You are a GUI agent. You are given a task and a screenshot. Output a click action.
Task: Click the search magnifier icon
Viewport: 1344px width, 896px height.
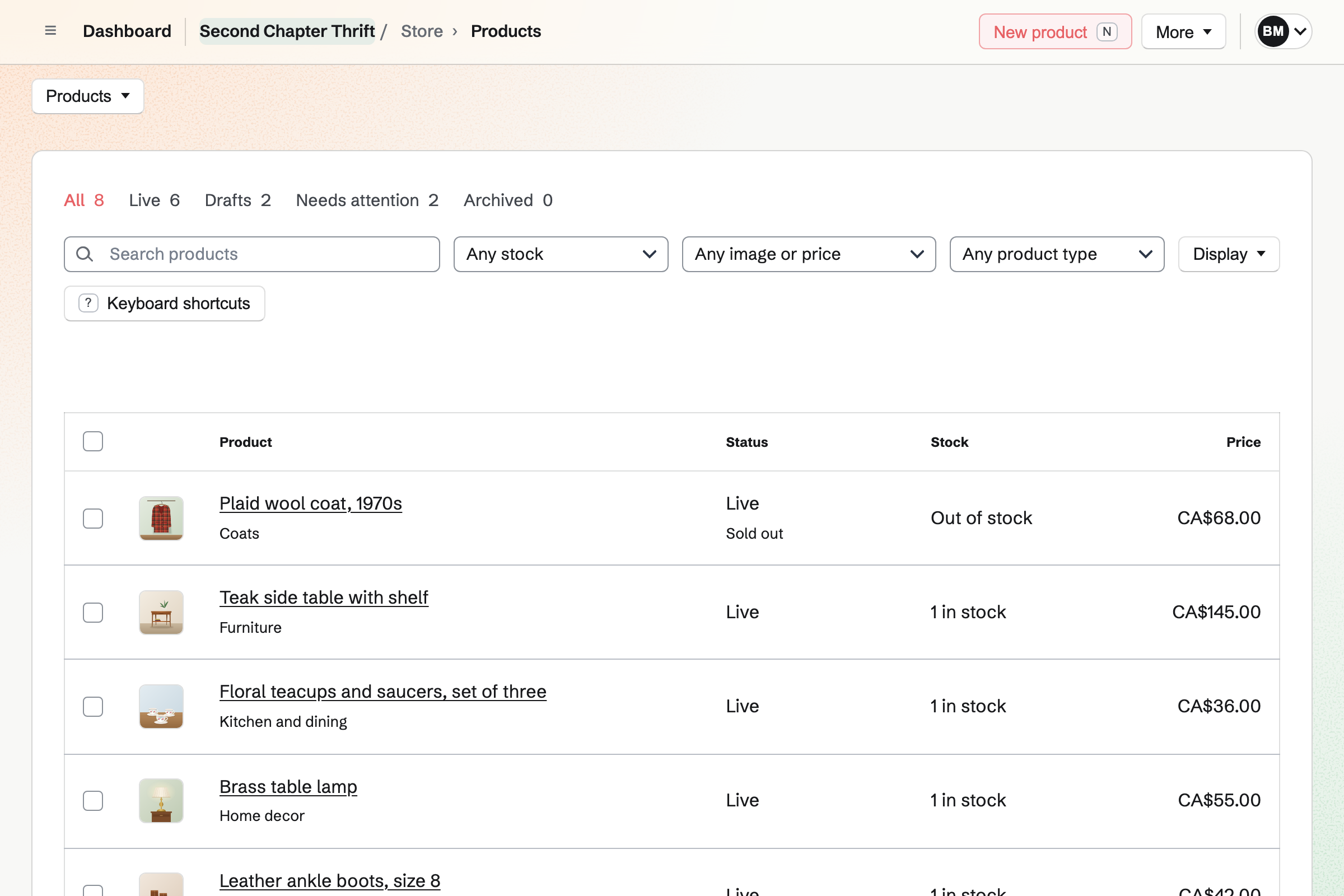(85, 254)
